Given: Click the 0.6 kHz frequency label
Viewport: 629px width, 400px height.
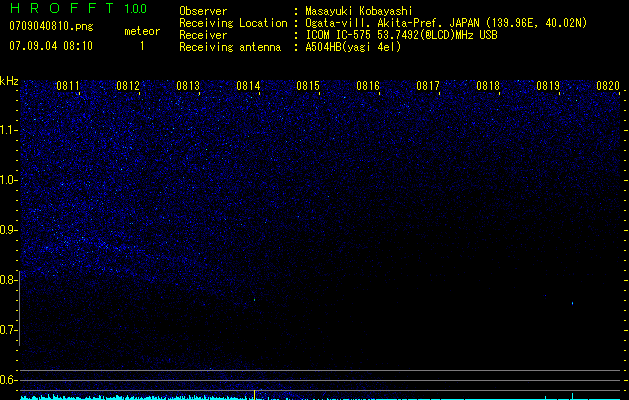Looking at the screenshot, I should point(8,380).
